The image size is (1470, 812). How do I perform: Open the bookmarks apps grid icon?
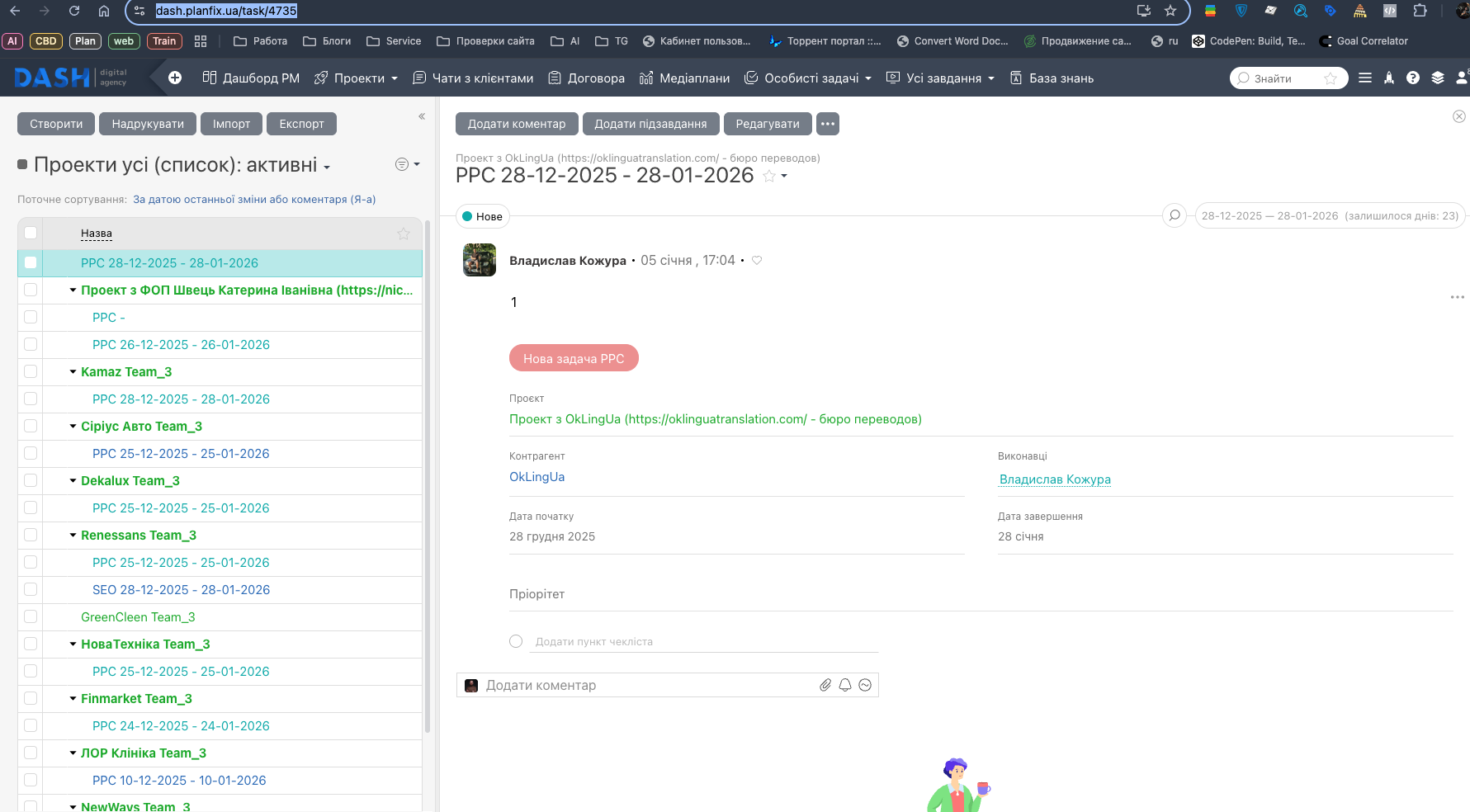click(201, 41)
